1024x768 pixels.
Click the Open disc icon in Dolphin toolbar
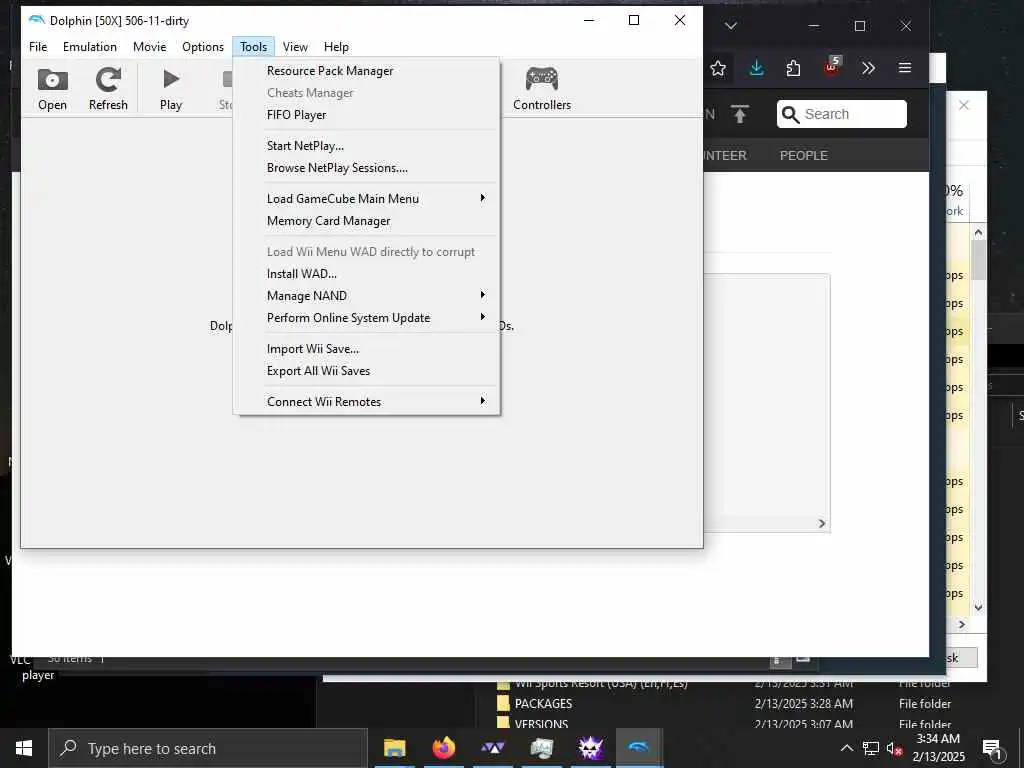coord(52,88)
